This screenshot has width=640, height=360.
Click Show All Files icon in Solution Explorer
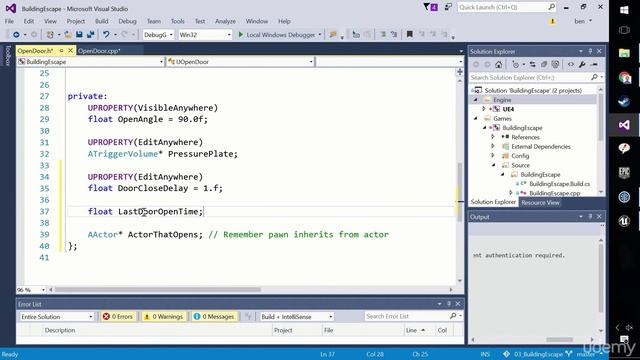click(x=555, y=64)
